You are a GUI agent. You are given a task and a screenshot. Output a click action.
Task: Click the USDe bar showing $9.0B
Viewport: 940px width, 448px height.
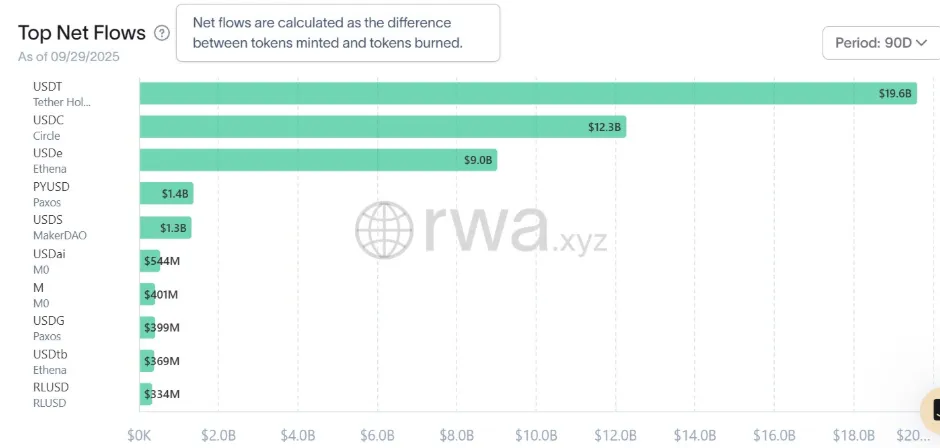318,160
